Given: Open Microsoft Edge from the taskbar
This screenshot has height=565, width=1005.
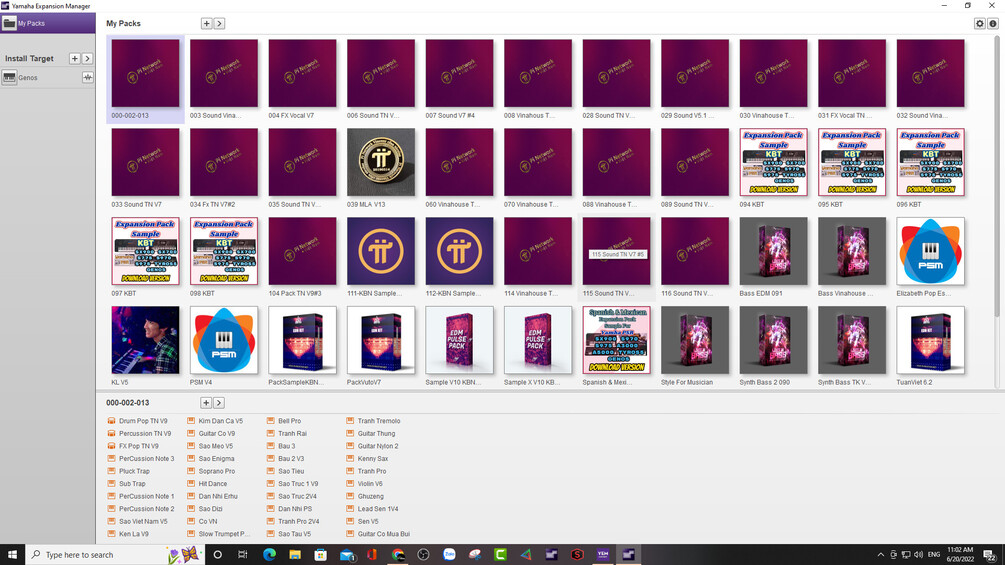Looking at the screenshot, I should pyautogui.click(x=269, y=555).
